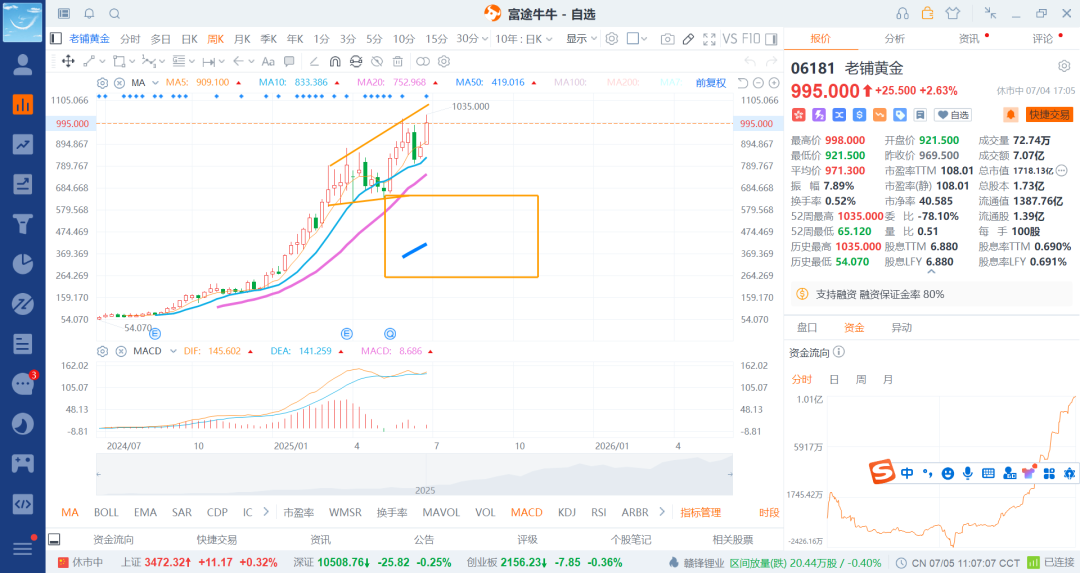This screenshot has height=573, width=1080.
Task: Remove the MACD indicator with X icon
Action: pyautogui.click(x=121, y=351)
